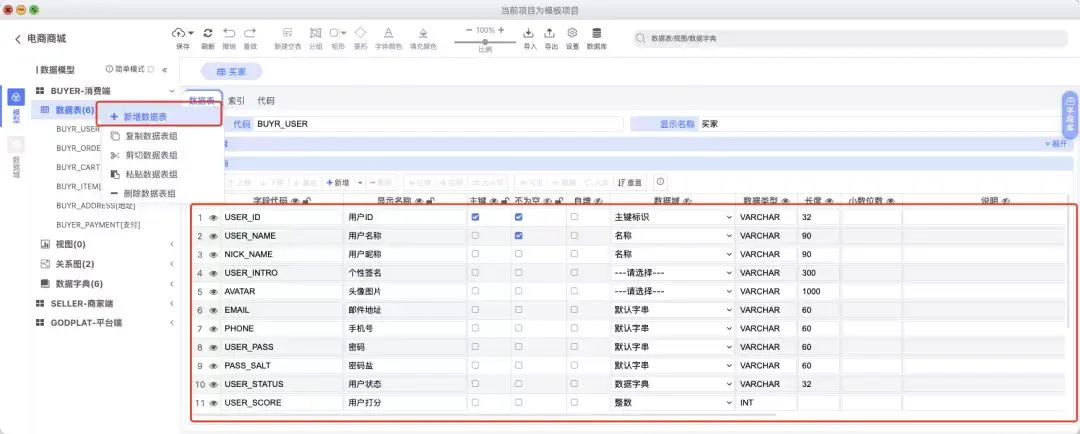Viewport: 1080px width, 434px height.
Task: Check 自增 checkbox for USER_SCORE row
Action: click(574, 402)
